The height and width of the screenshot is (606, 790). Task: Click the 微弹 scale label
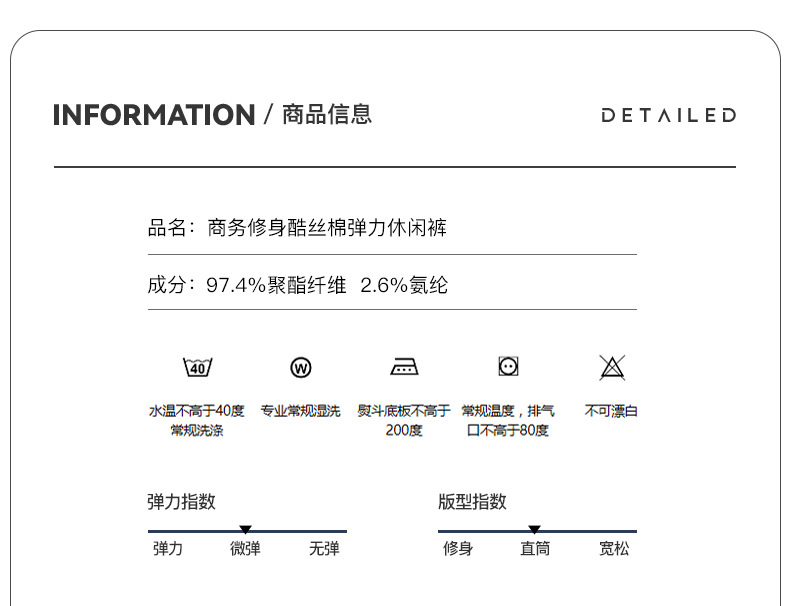pyautogui.click(x=245, y=548)
